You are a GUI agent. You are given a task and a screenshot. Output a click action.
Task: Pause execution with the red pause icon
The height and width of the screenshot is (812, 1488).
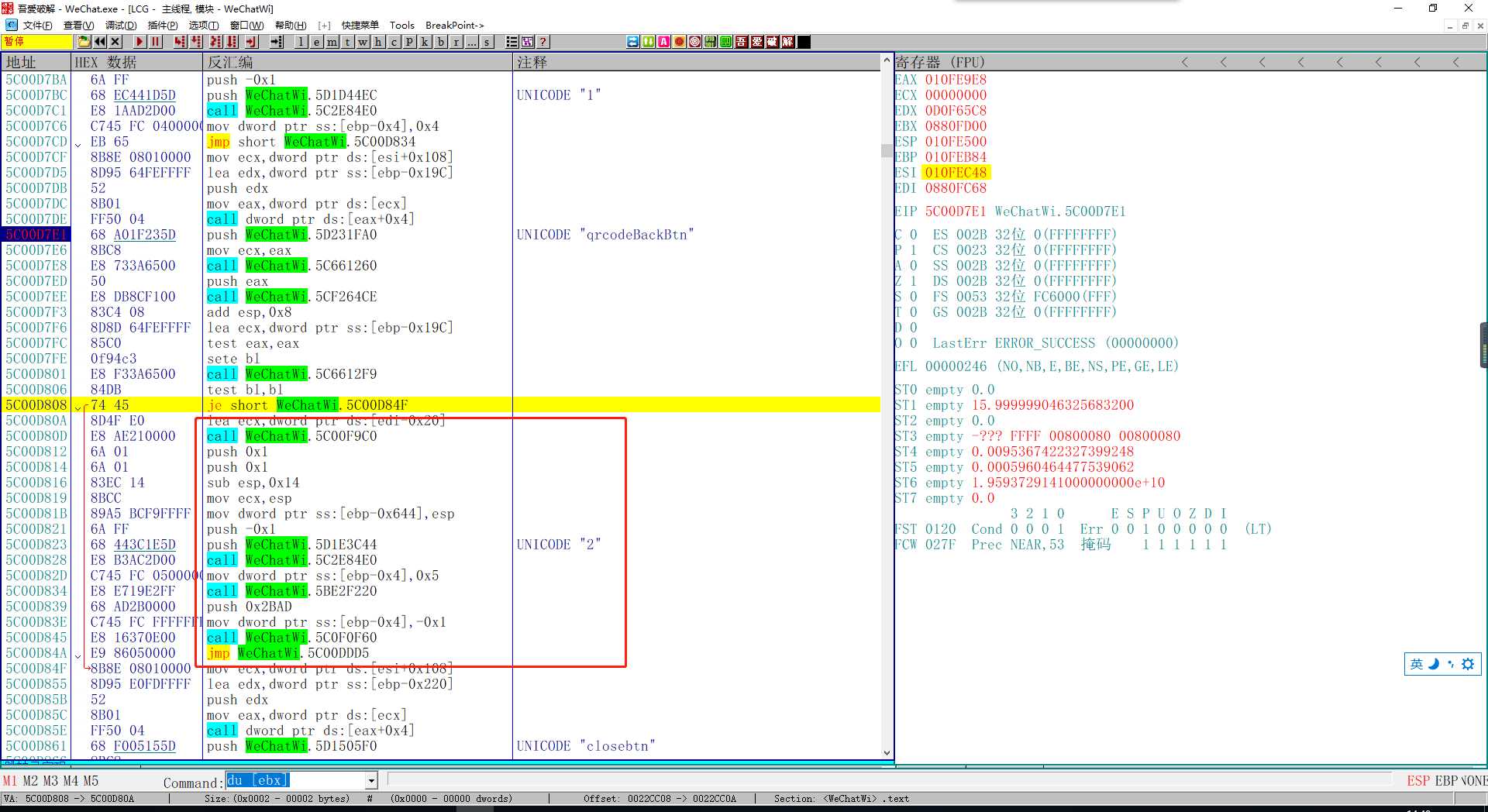coord(156,42)
